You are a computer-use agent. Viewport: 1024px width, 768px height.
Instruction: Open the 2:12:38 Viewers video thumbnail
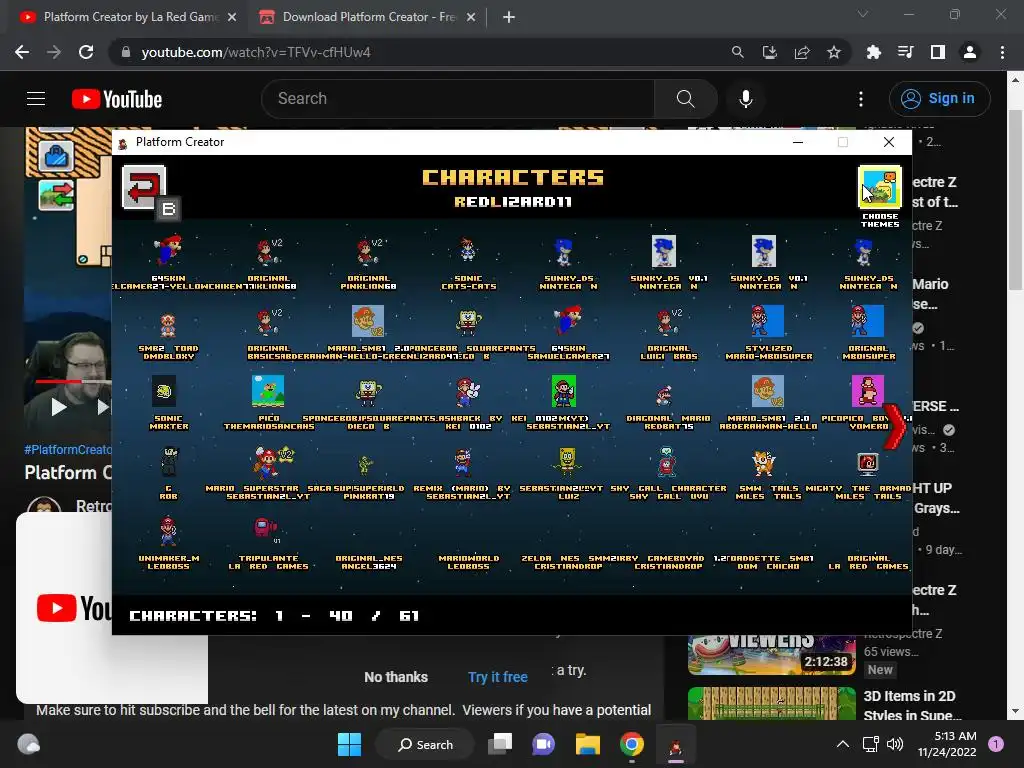[771, 654]
